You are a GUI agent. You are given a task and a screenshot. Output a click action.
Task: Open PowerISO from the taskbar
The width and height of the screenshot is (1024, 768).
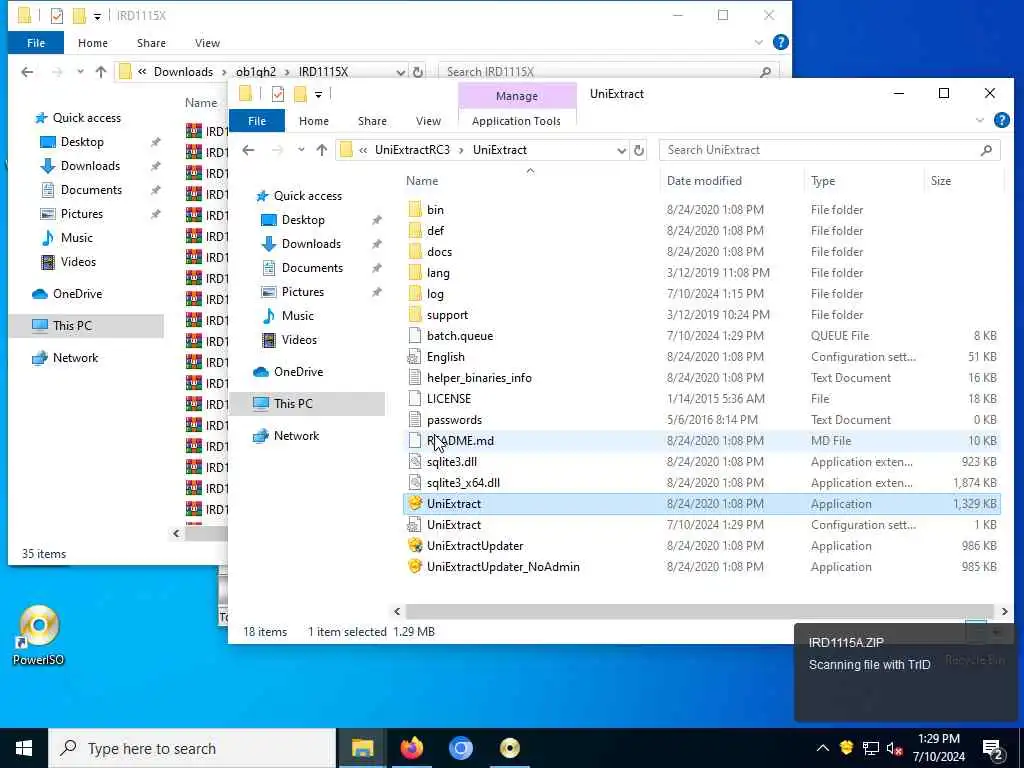pyautogui.click(x=509, y=748)
